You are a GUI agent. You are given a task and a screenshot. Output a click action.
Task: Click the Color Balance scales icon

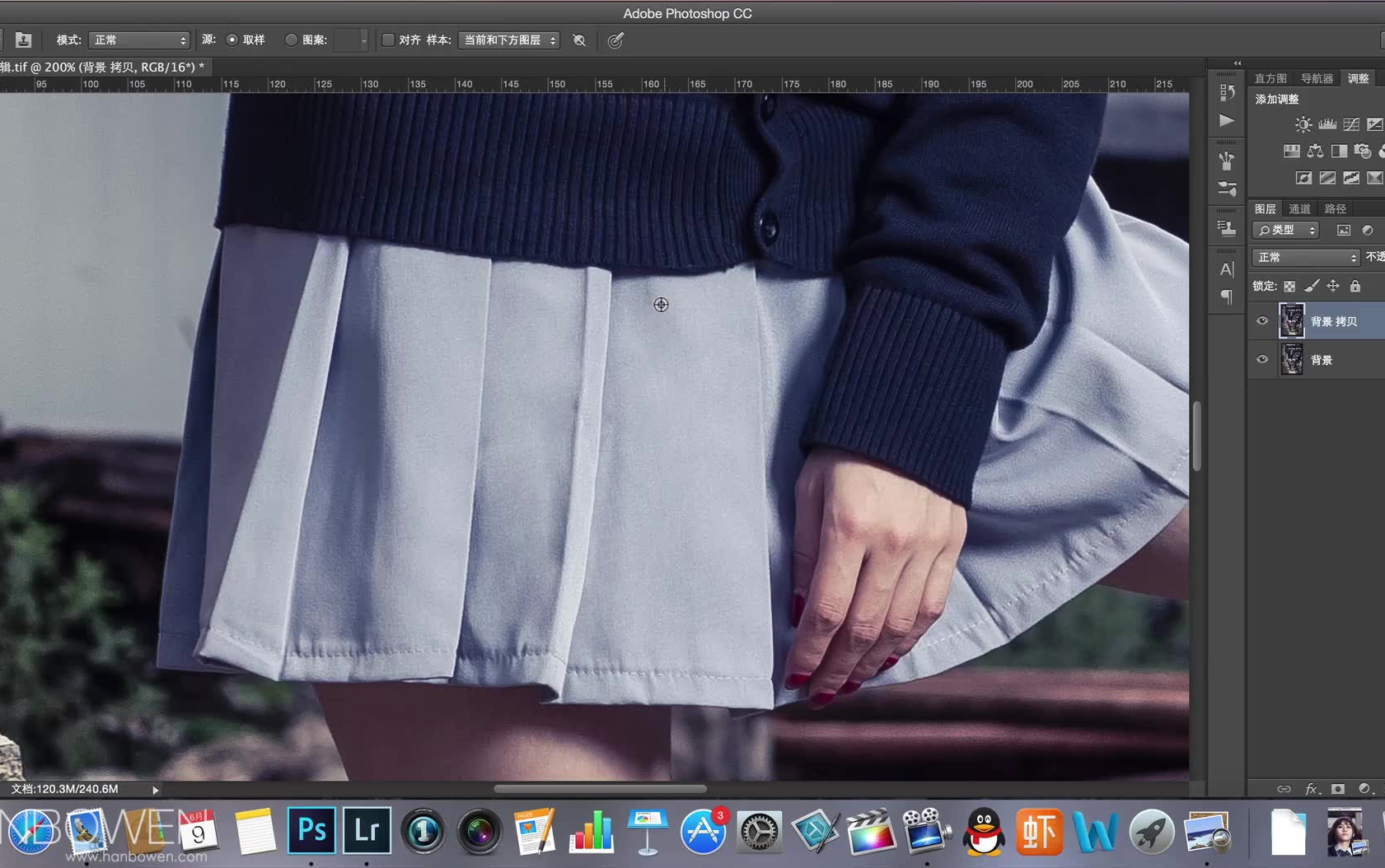coord(1315,152)
